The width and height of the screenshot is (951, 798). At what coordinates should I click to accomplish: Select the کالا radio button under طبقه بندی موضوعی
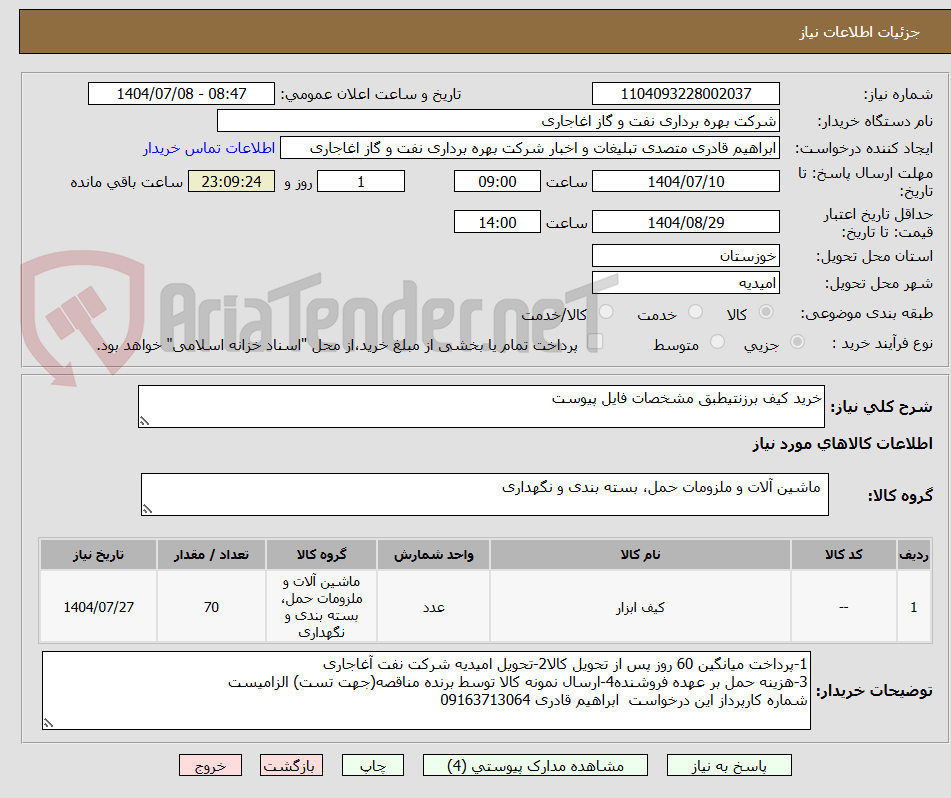(x=766, y=312)
